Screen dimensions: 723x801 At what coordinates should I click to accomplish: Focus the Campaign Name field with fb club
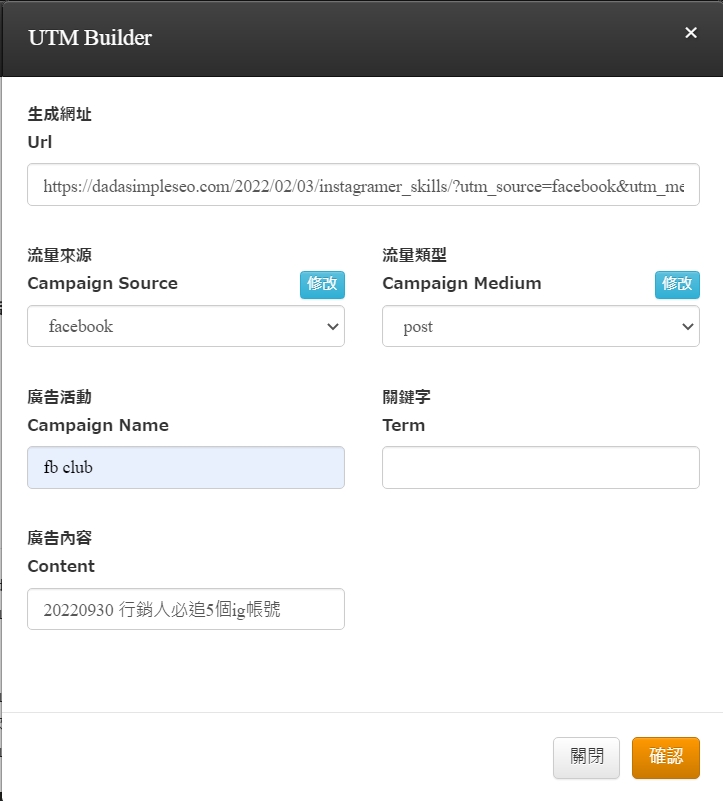click(x=186, y=468)
